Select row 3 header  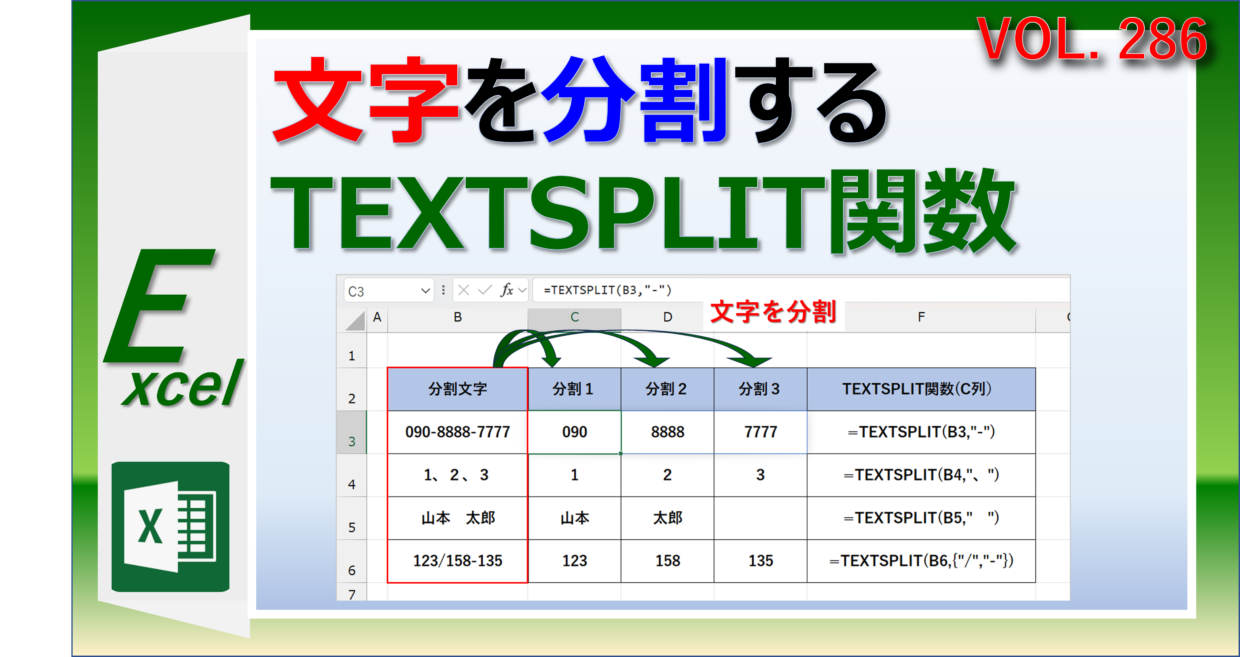point(352,432)
